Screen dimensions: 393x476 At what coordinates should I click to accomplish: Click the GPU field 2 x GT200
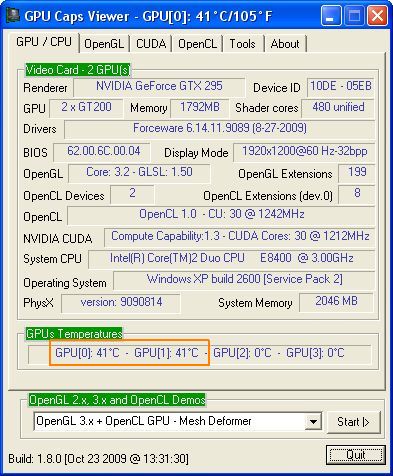click(86, 108)
